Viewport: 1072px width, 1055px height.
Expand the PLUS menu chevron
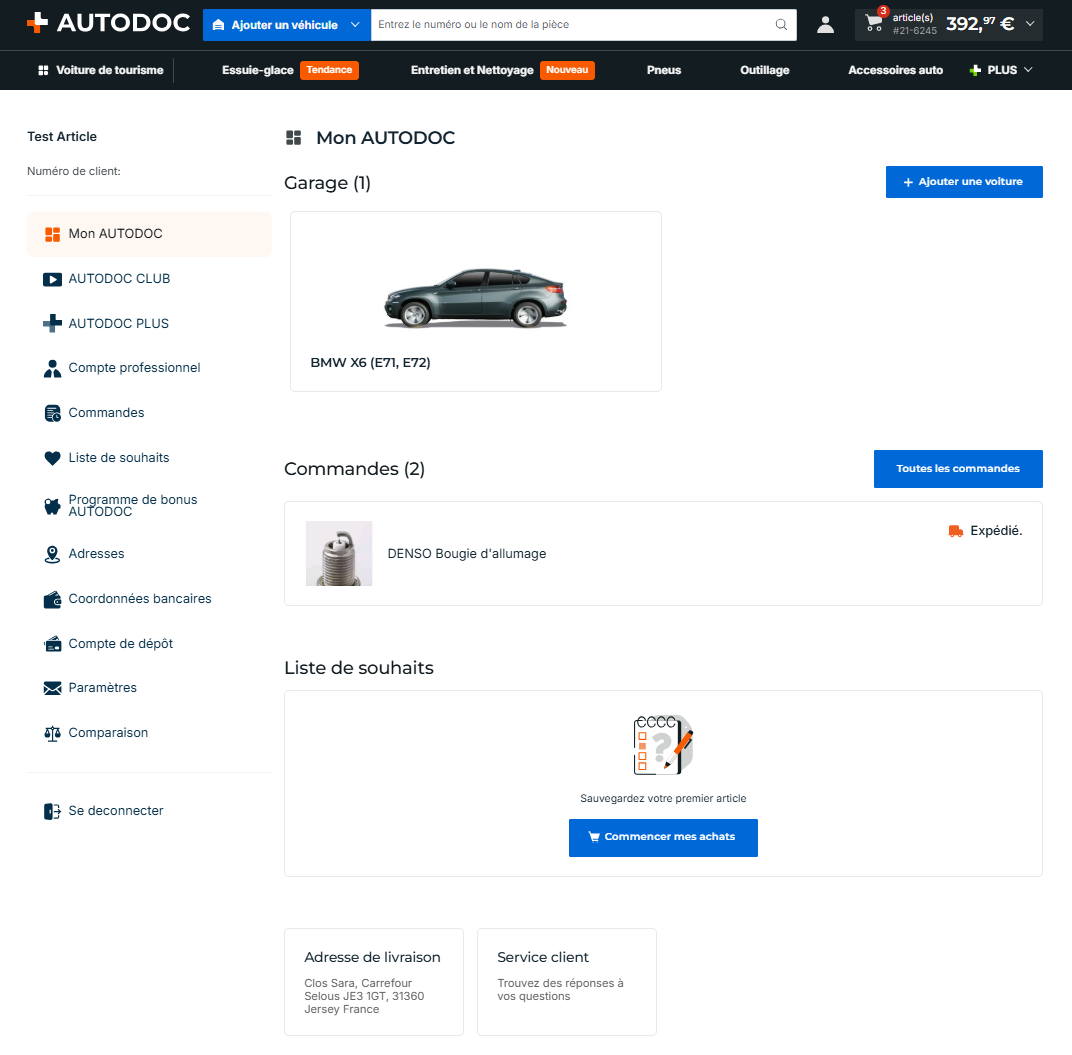click(1028, 70)
